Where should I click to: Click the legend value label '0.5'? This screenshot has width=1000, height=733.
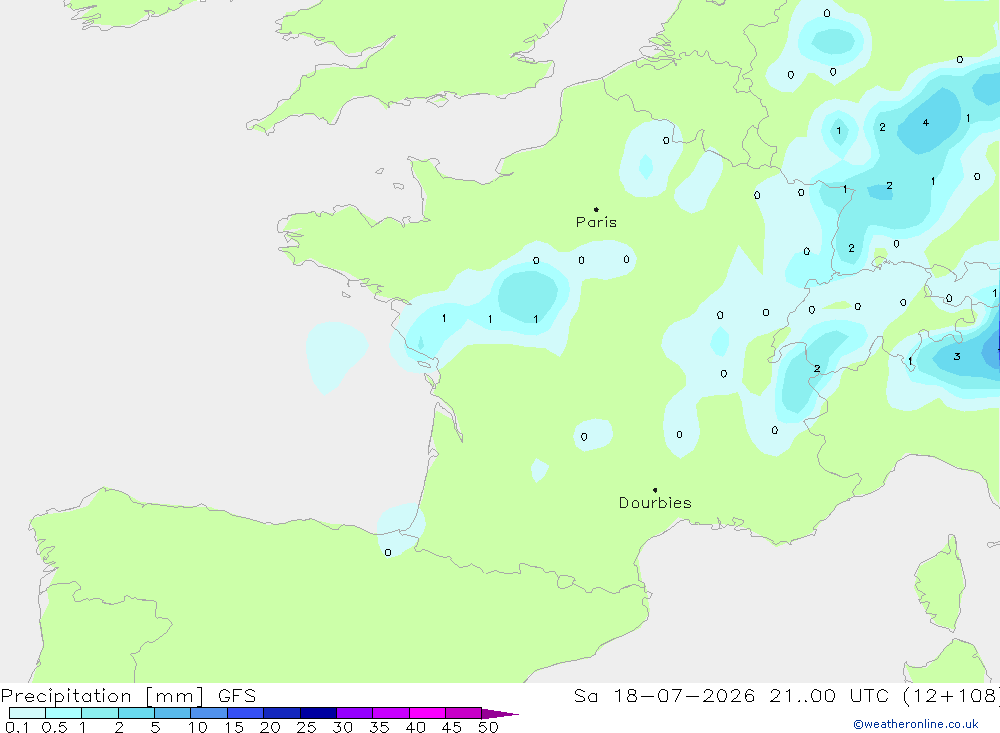(54, 727)
